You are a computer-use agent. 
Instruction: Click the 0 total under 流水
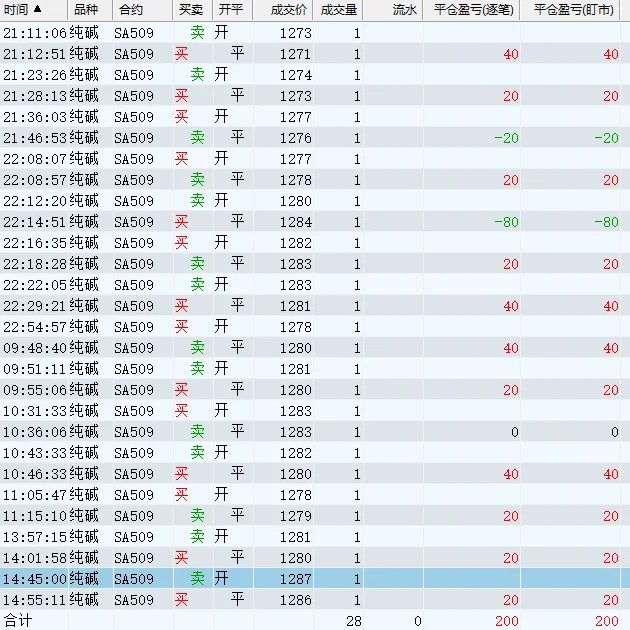(x=418, y=621)
